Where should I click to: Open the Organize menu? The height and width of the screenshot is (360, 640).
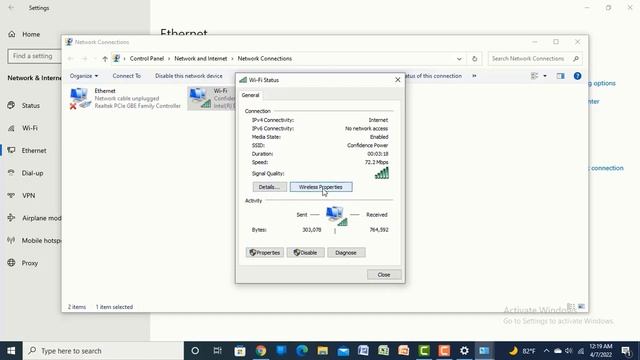[84, 76]
